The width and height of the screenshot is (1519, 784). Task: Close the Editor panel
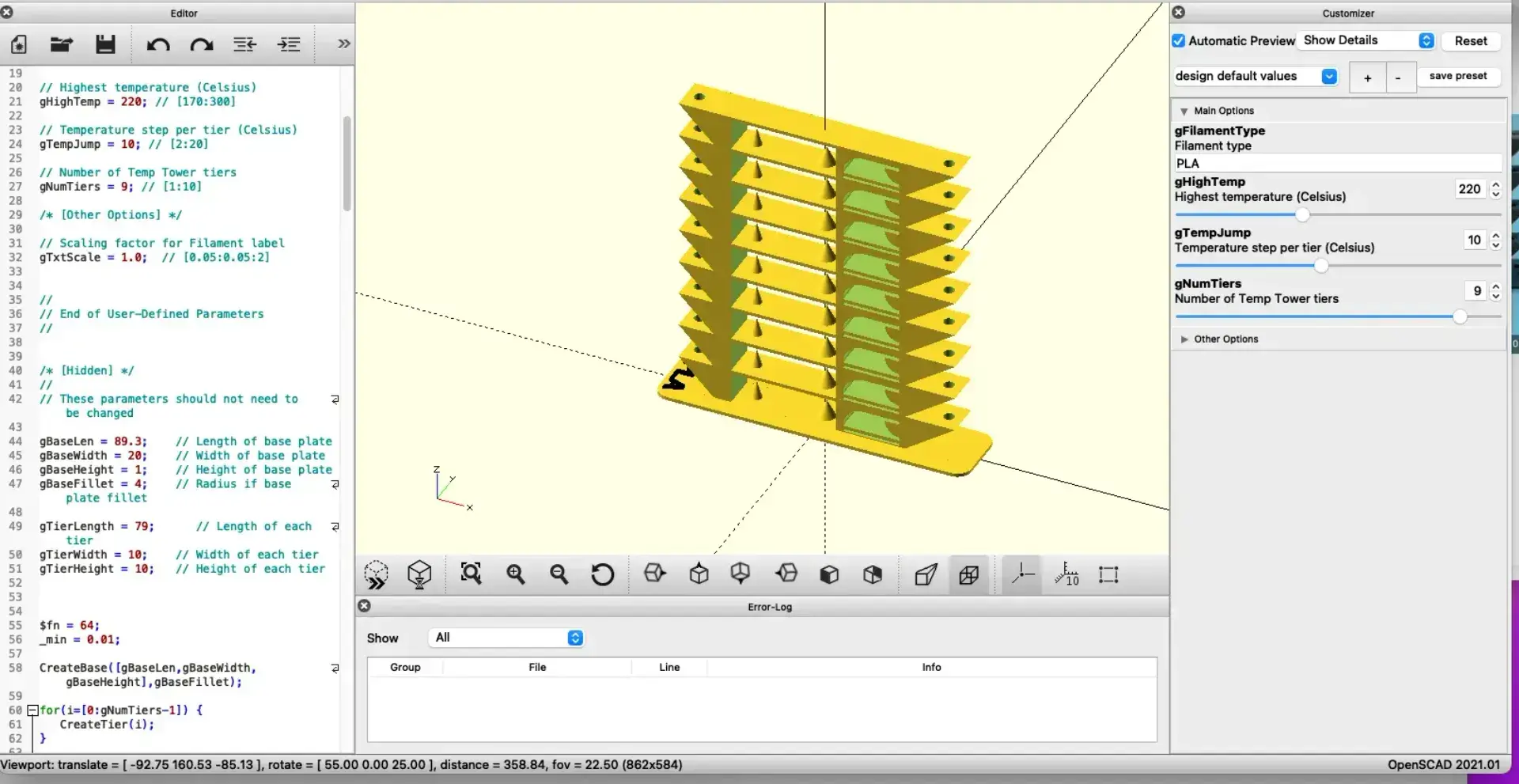[x=7, y=13]
